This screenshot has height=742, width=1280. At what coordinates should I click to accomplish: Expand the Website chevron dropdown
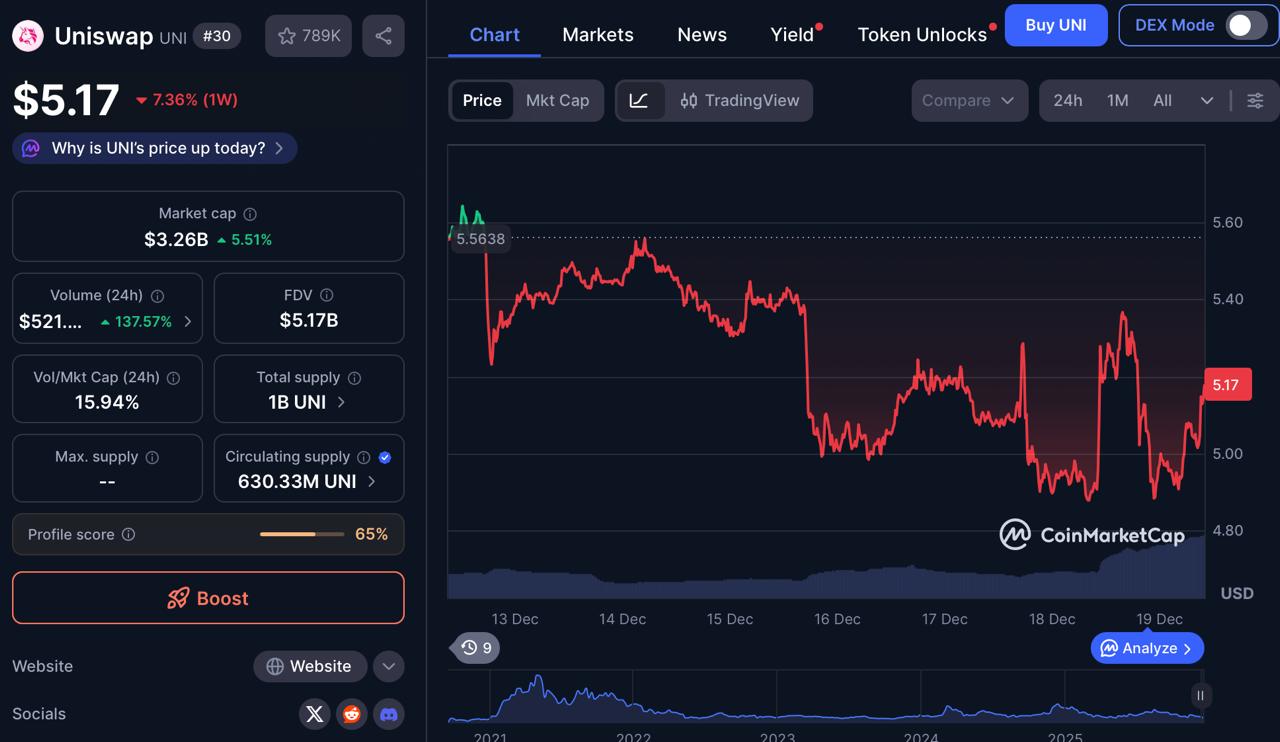(x=388, y=666)
